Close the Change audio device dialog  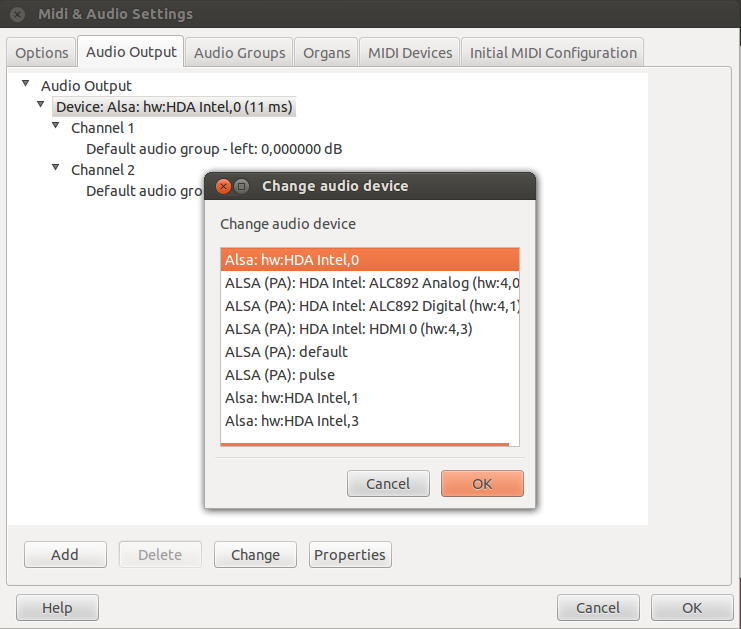pos(223,186)
